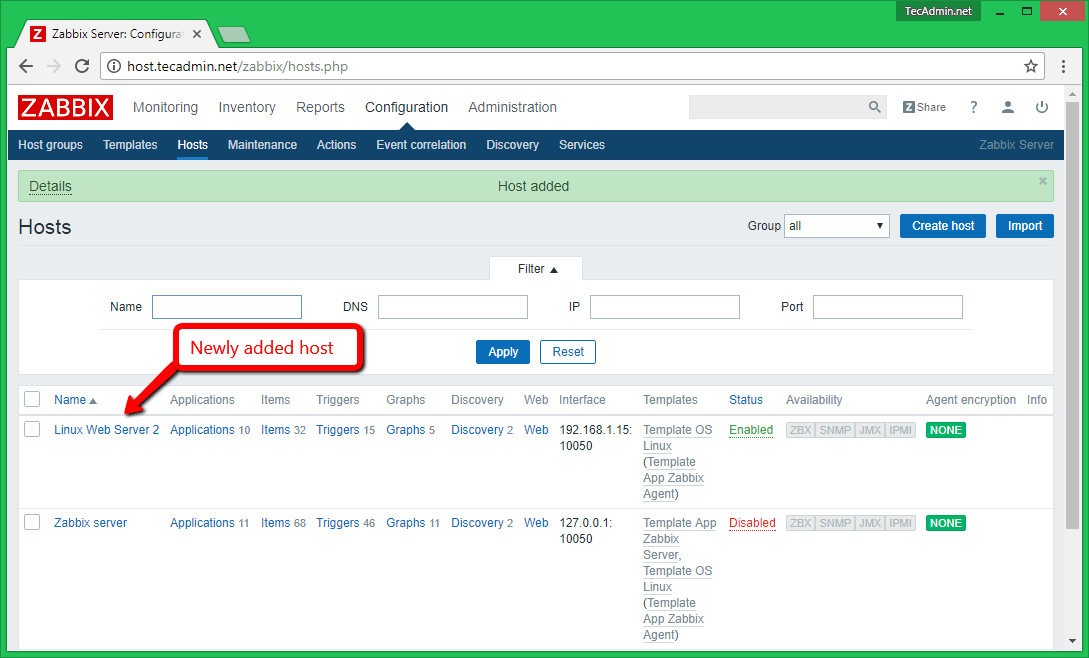The width and height of the screenshot is (1089, 658).
Task: Switch to the Monitoring menu
Action: [165, 107]
